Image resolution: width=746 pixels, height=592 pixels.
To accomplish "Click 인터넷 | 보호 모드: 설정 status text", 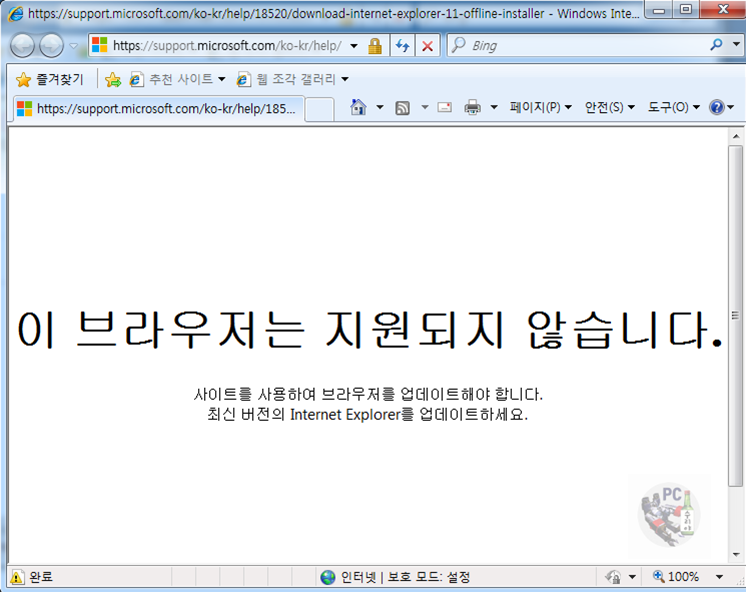I will tap(405, 577).
